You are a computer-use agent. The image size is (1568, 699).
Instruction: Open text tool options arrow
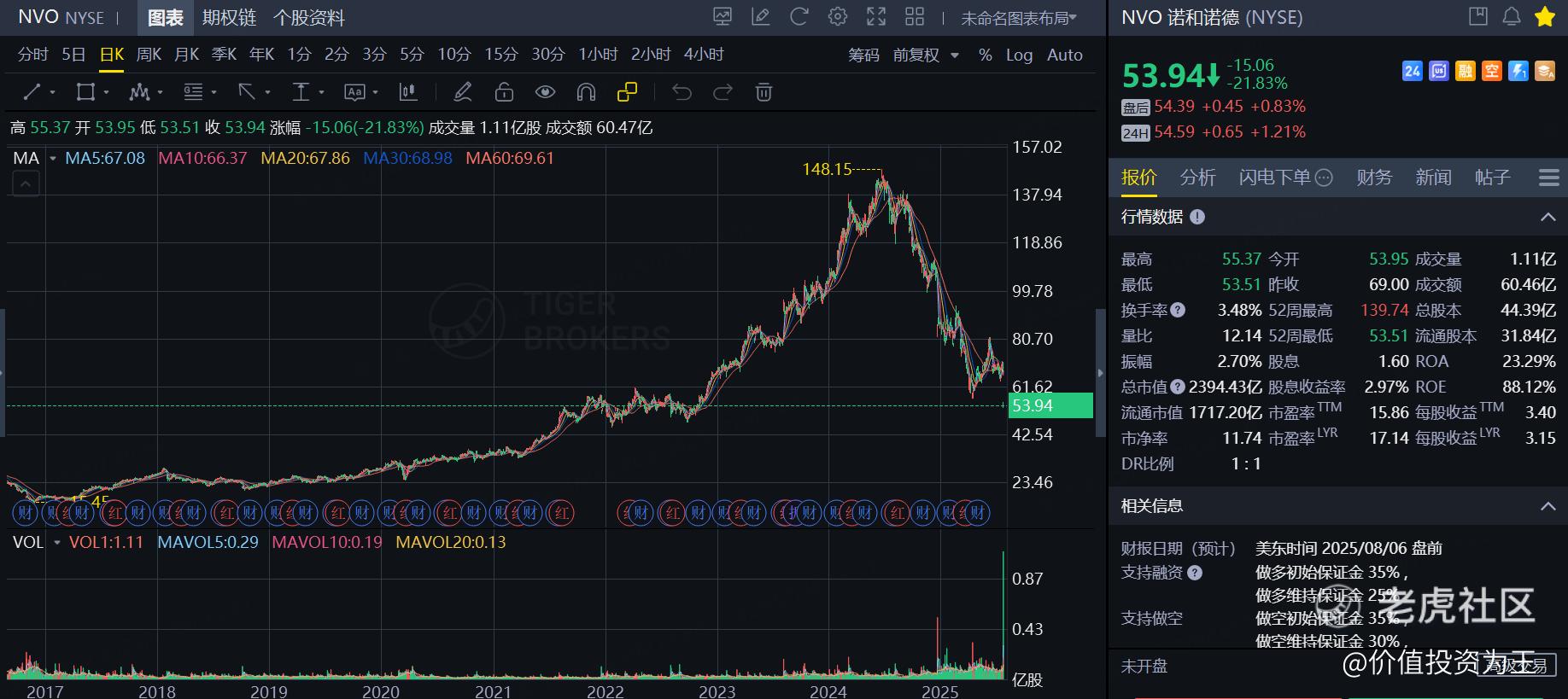(375, 92)
